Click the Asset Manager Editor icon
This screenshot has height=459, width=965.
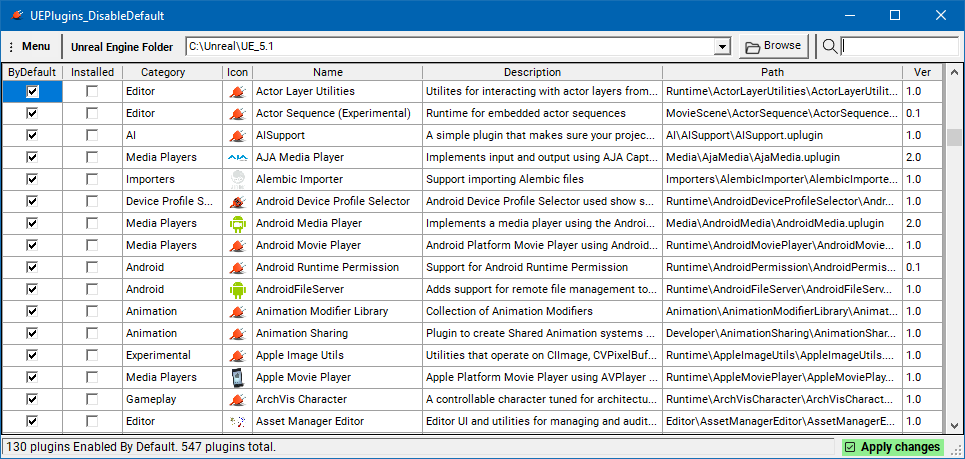pos(238,421)
